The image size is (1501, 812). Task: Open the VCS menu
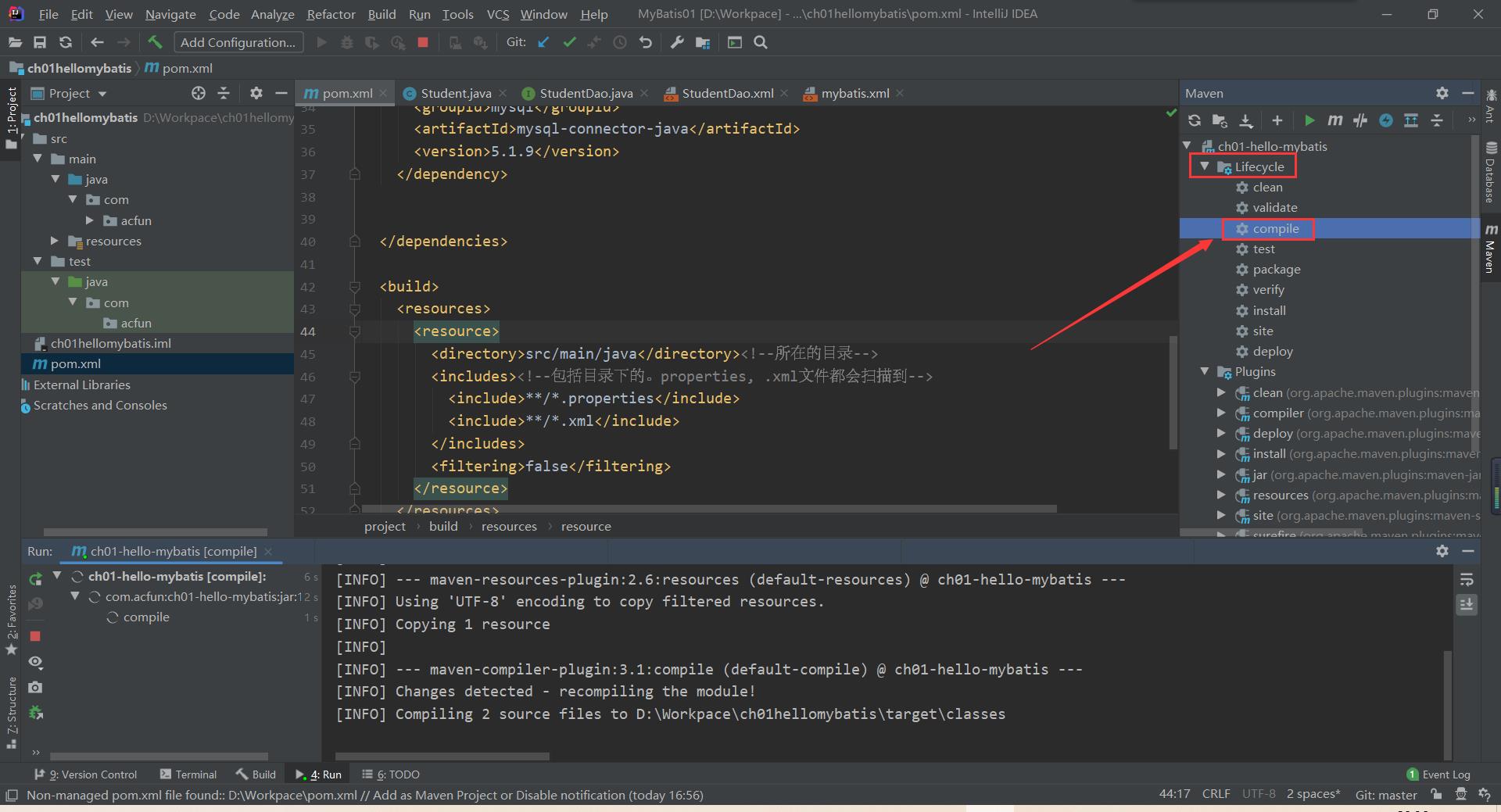pos(497,14)
